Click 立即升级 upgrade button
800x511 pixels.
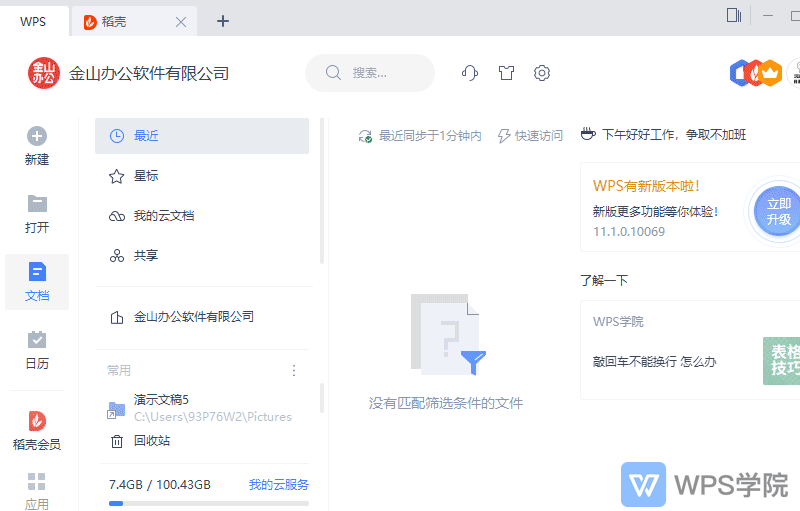click(778, 211)
